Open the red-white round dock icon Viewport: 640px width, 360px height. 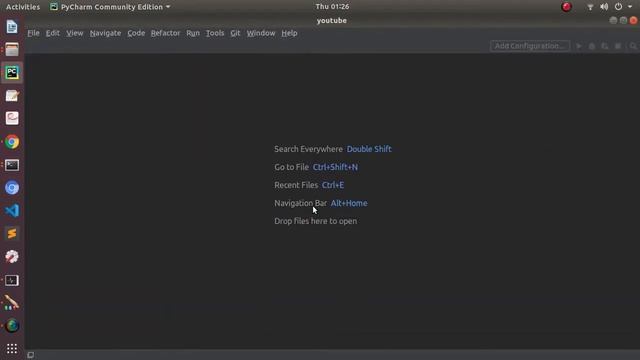tap(12, 257)
